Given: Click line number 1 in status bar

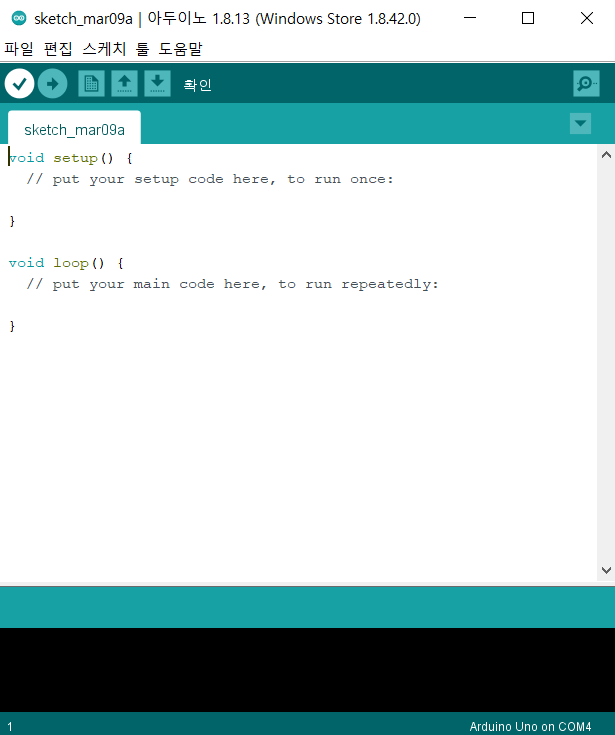Looking at the screenshot, I should (10, 727).
